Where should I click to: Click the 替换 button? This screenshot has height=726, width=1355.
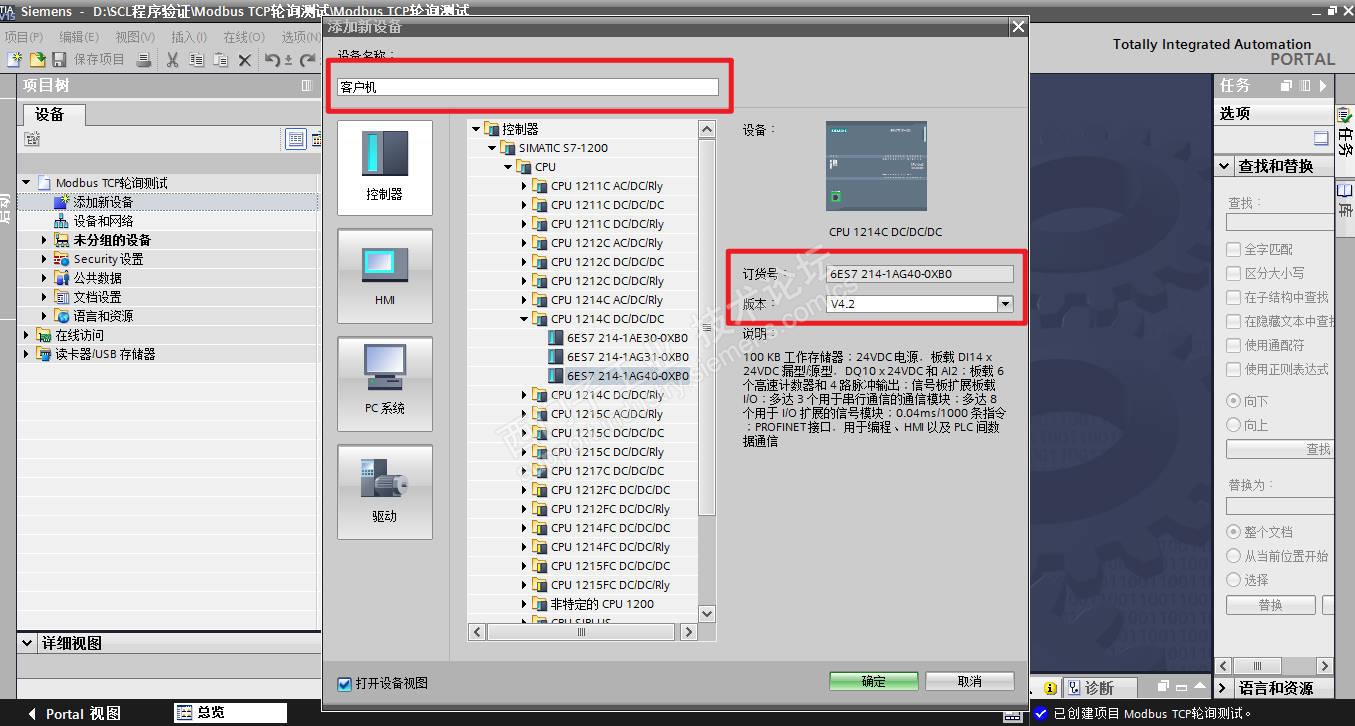click(x=1270, y=605)
